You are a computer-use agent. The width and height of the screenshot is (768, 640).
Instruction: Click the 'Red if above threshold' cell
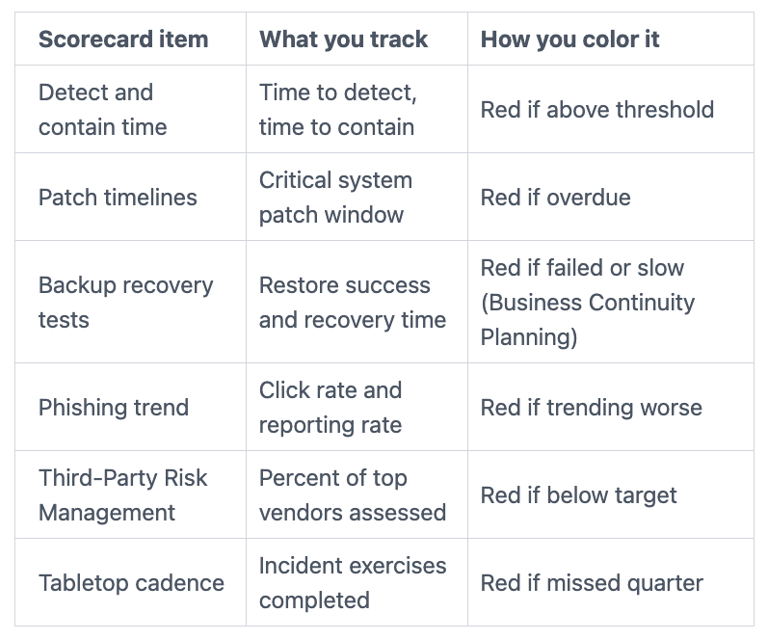click(597, 110)
